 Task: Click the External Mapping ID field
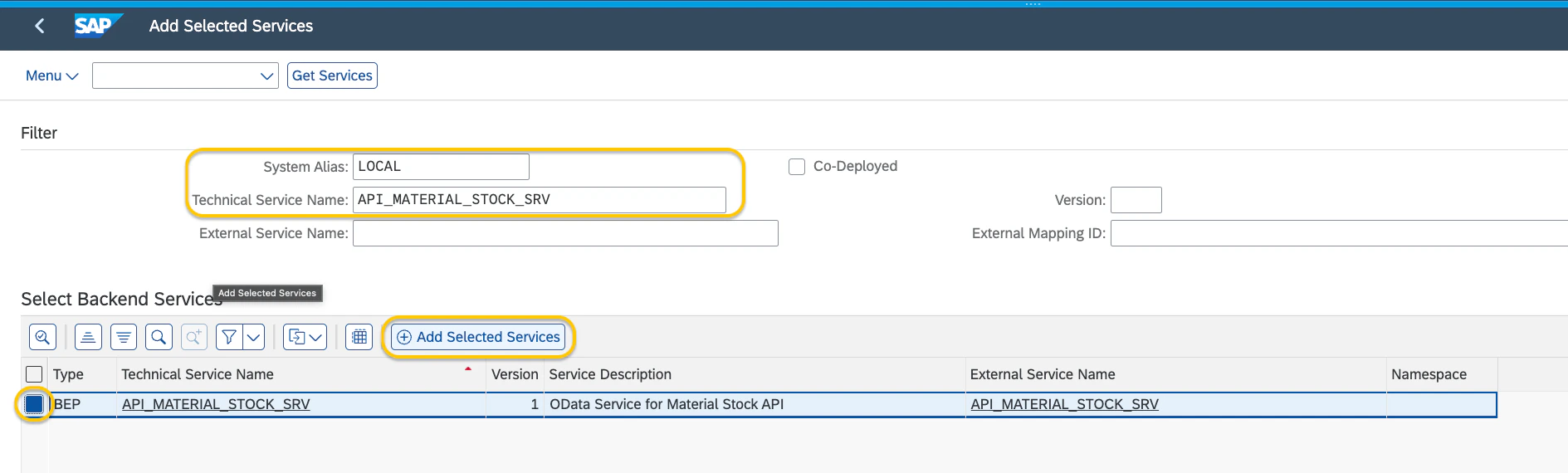(1339, 233)
